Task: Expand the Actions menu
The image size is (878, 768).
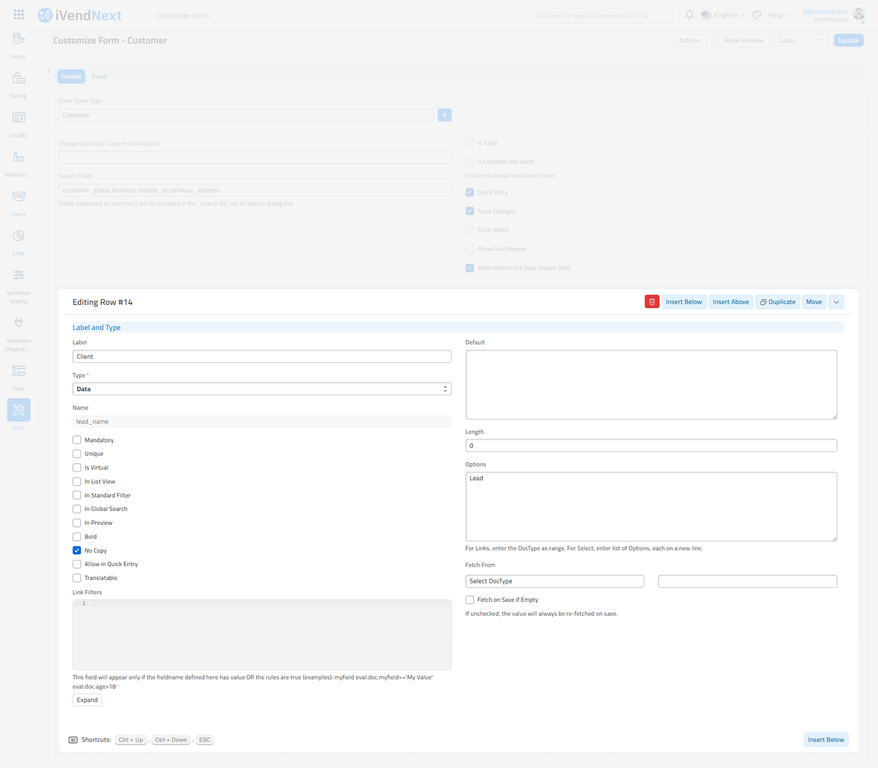Action: click(692, 40)
